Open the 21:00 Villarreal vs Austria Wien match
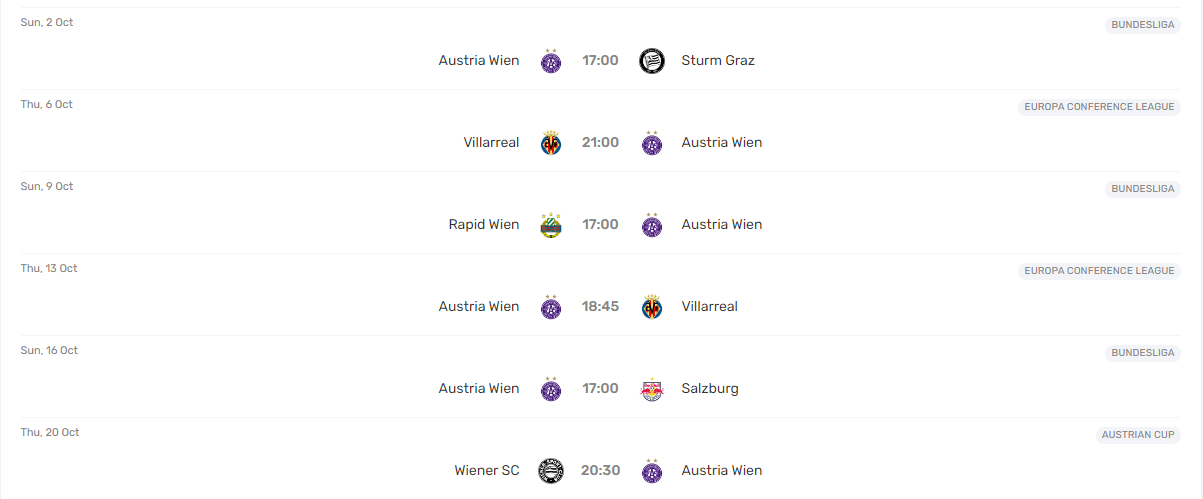The height and width of the screenshot is (499, 1203). pos(601,142)
